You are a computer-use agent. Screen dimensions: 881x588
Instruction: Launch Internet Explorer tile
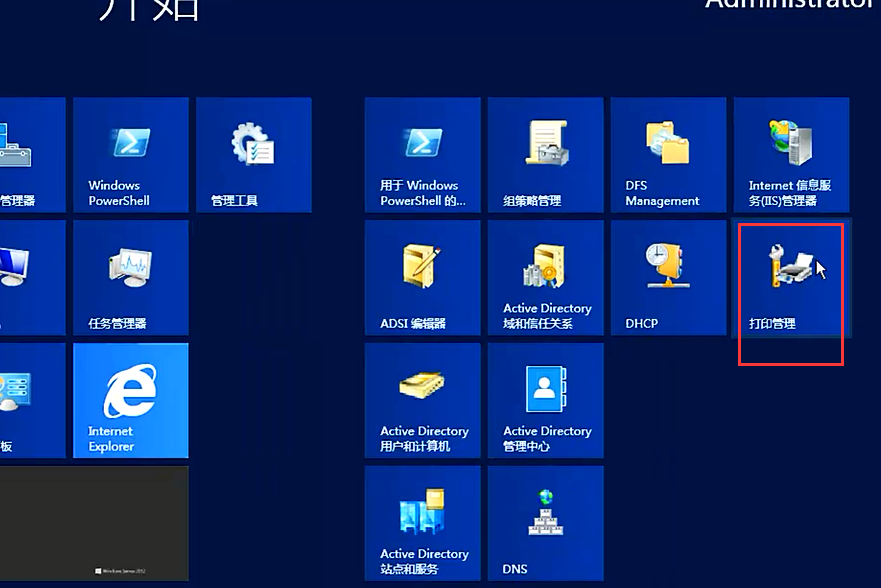[x=131, y=401]
